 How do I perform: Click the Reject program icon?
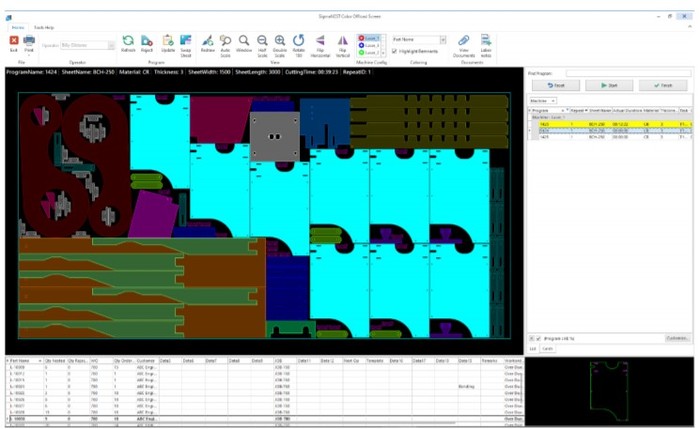(147, 41)
